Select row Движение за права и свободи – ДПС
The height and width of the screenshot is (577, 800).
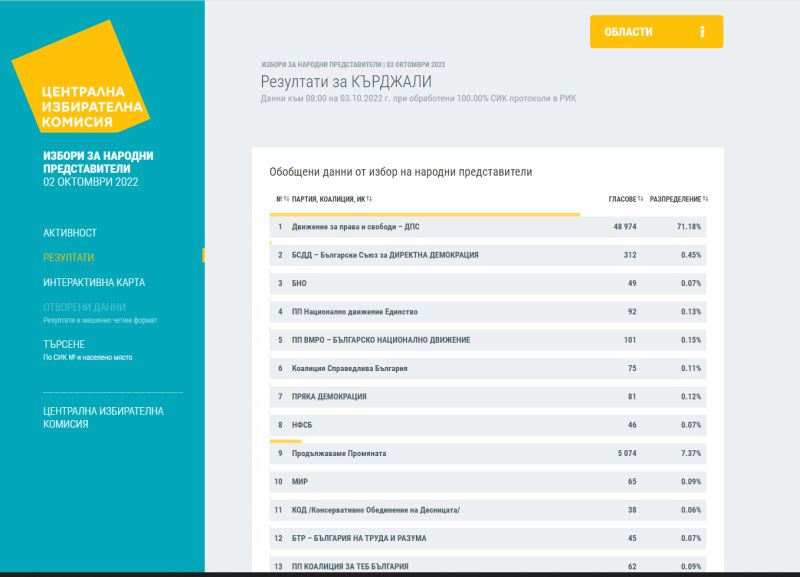click(x=488, y=227)
